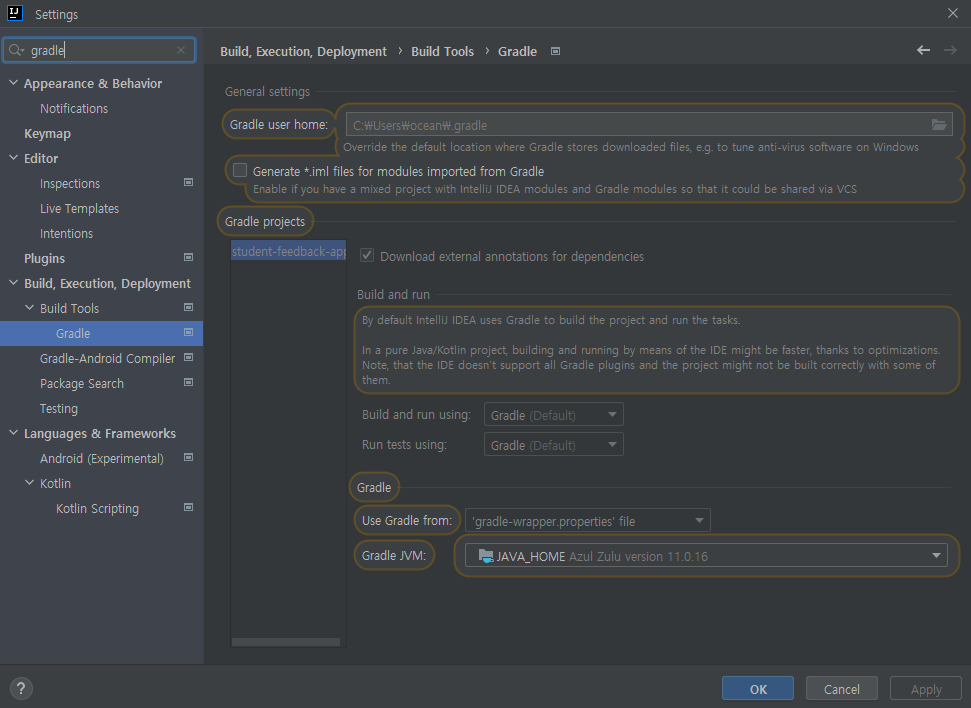The image size is (971, 708).
Task: Click the IntelliJ IDEA logo in title bar
Action: (14, 13)
